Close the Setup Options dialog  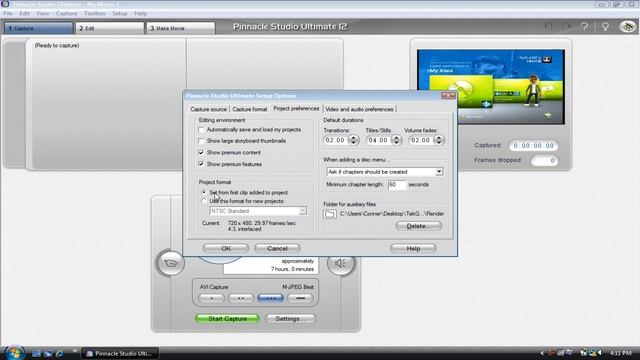click(448, 96)
